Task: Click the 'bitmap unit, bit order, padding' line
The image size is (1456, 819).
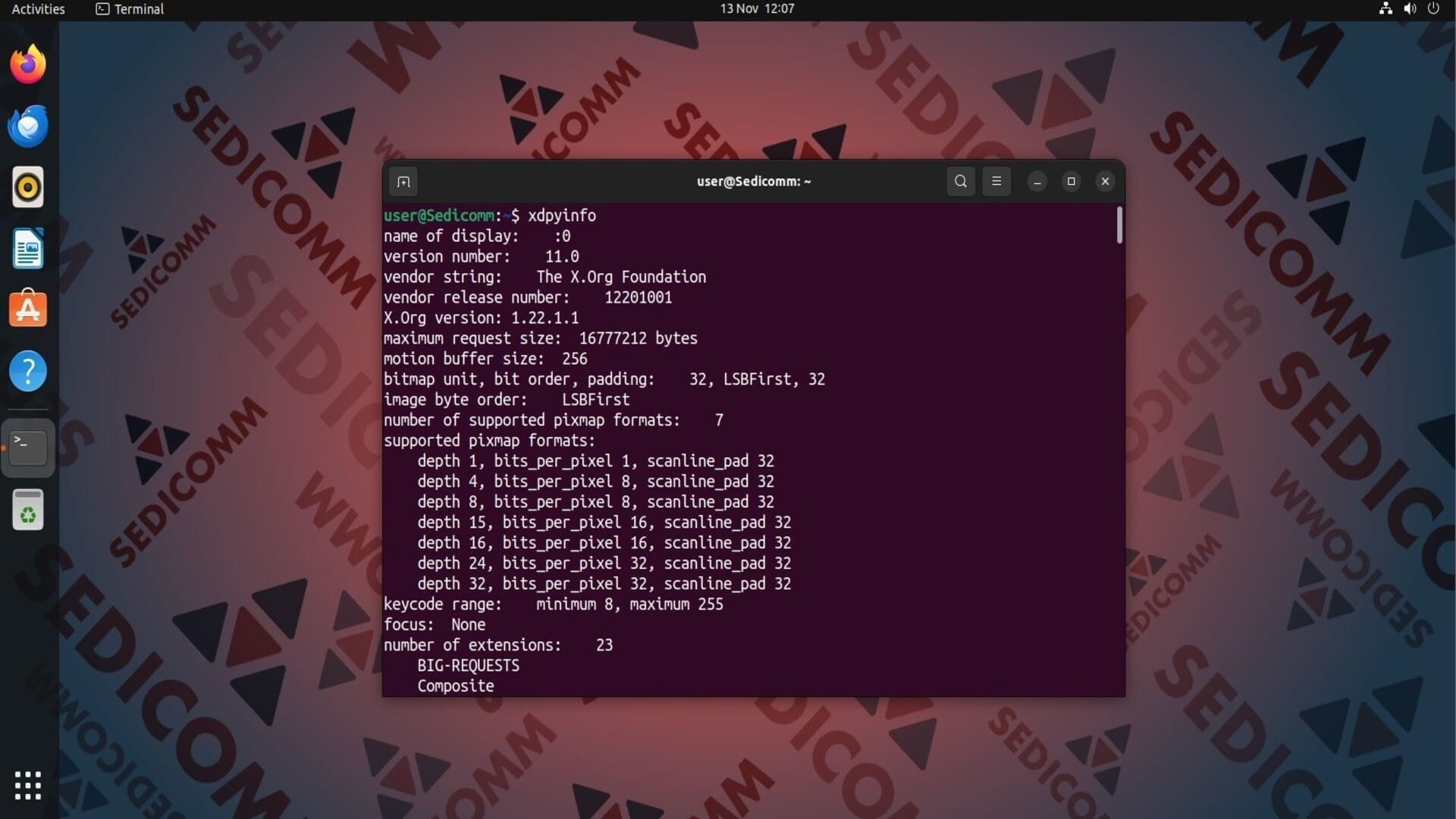Action: pos(604,379)
